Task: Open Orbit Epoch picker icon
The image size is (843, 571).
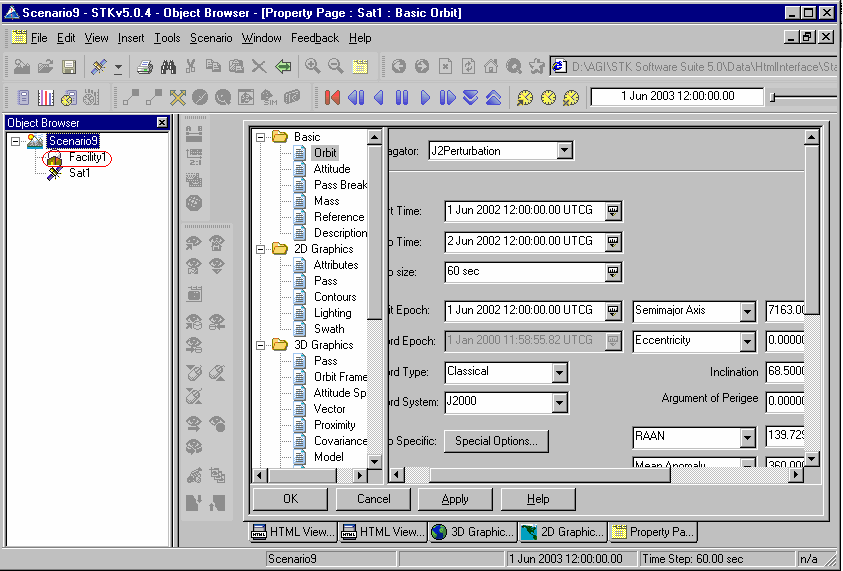Action: coord(613,311)
